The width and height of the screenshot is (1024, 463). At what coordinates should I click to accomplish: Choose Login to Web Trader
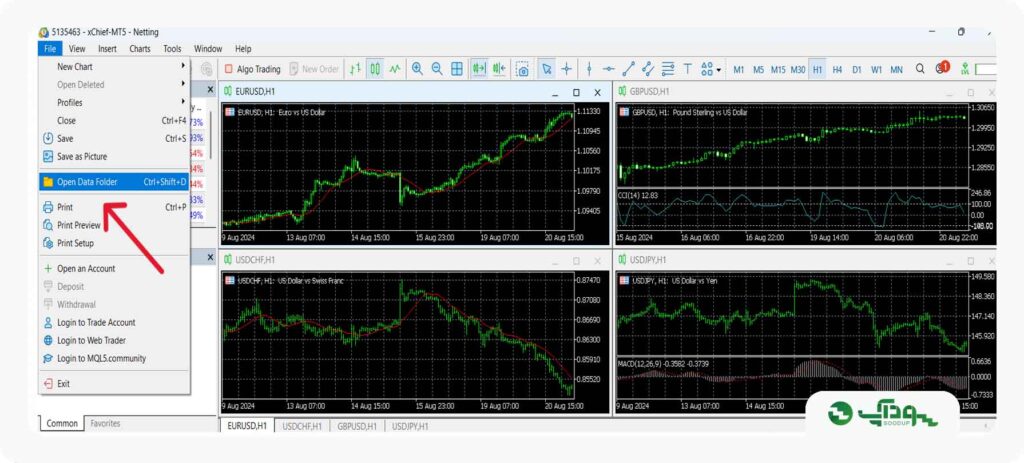[x=114, y=340]
